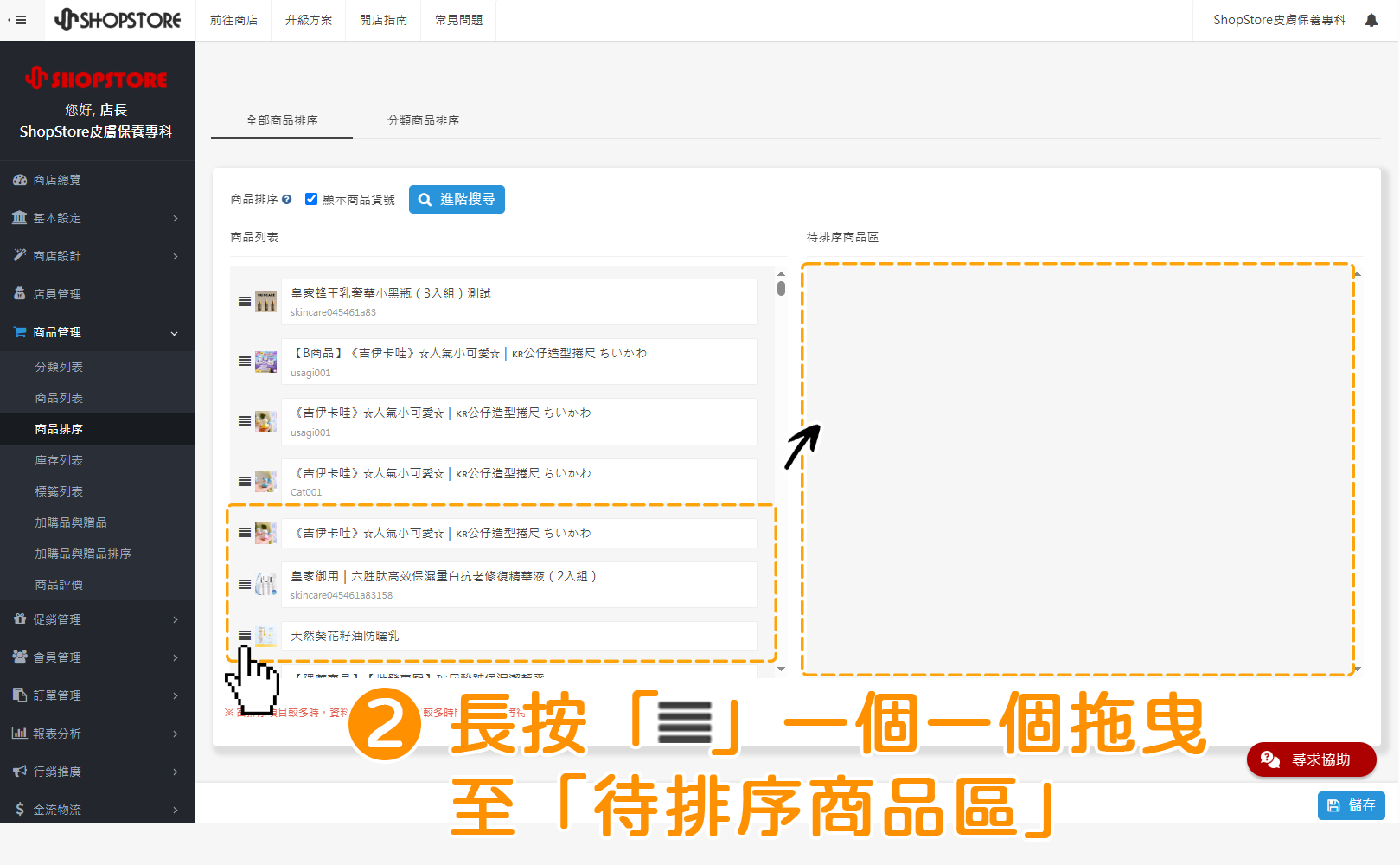This screenshot has width=1400, height=865.
Task: Switch to the 全部商品排序 tab
Action: 282,120
